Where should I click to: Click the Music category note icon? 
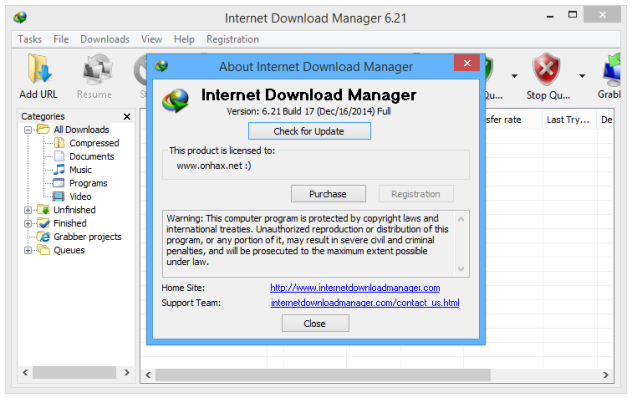[59, 169]
